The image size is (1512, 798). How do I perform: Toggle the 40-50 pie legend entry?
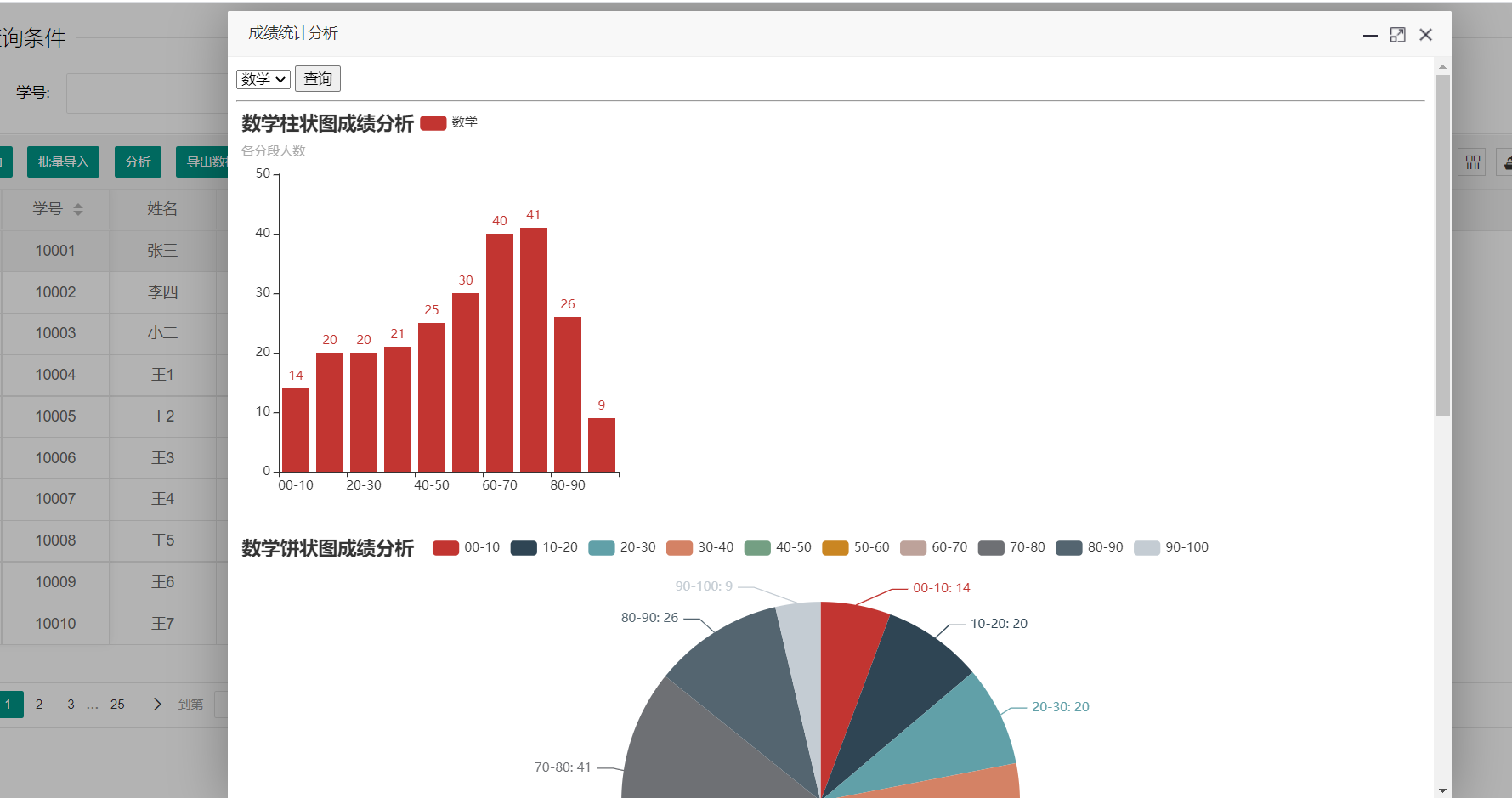(777, 547)
